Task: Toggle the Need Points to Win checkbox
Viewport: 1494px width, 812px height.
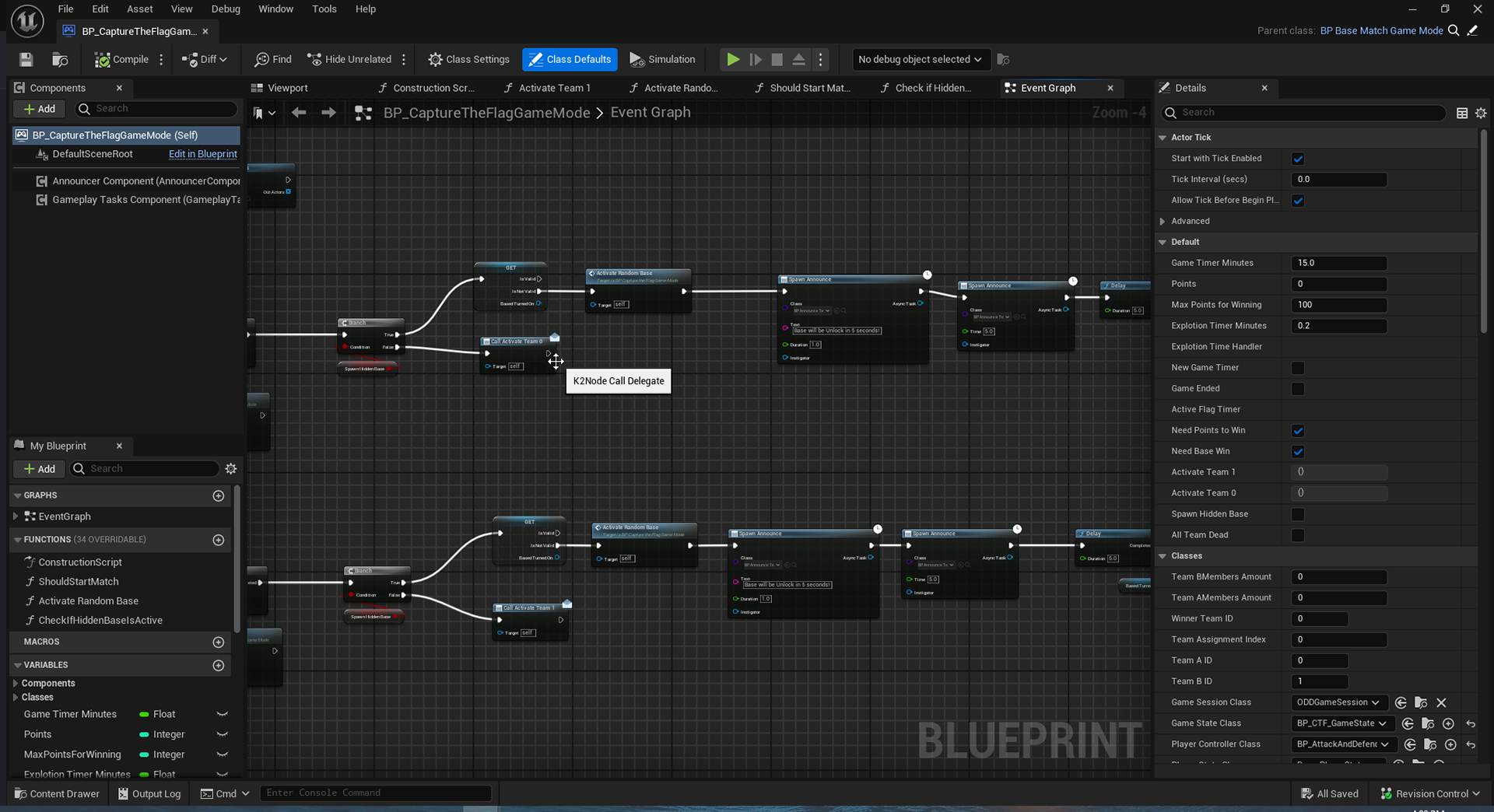Action: click(1298, 431)
